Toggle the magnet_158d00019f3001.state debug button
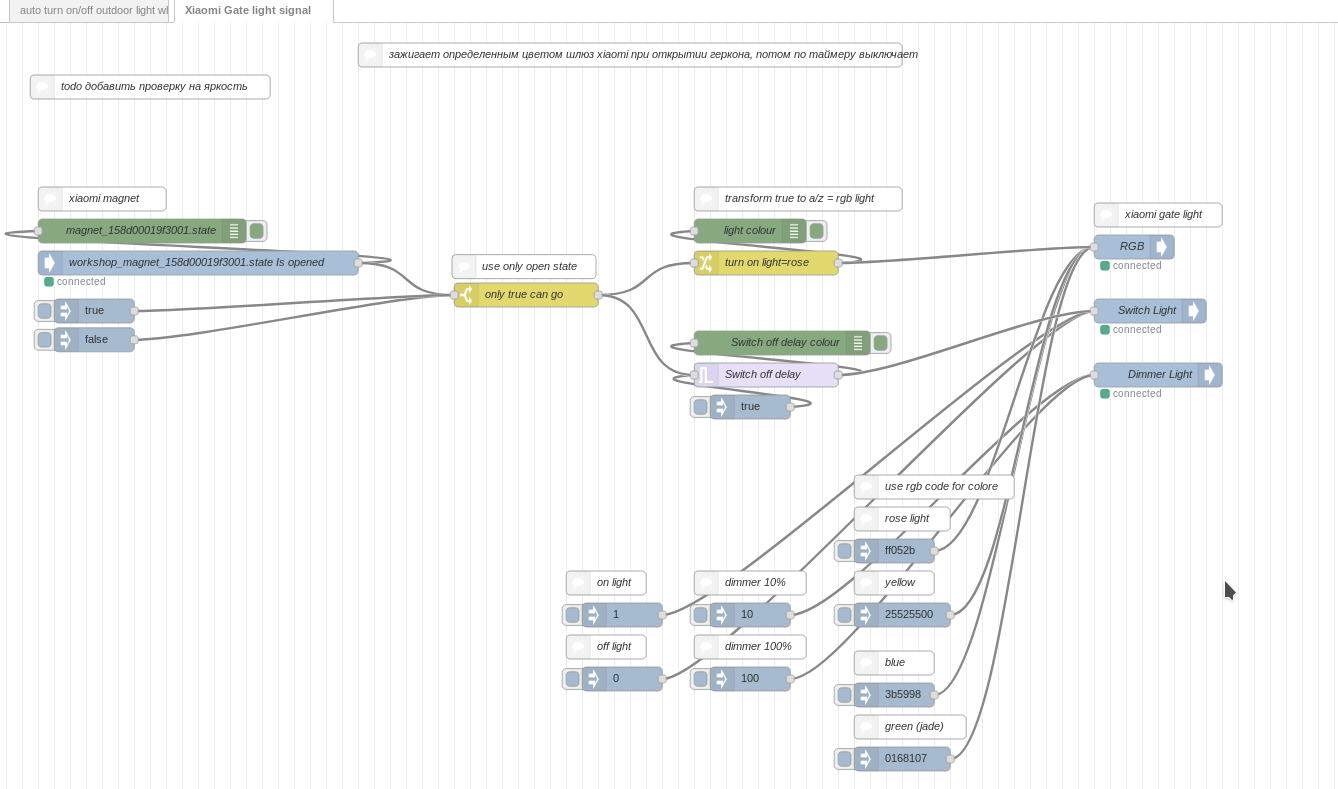This screenshot has width=1338, height=789. pos(257,231)
